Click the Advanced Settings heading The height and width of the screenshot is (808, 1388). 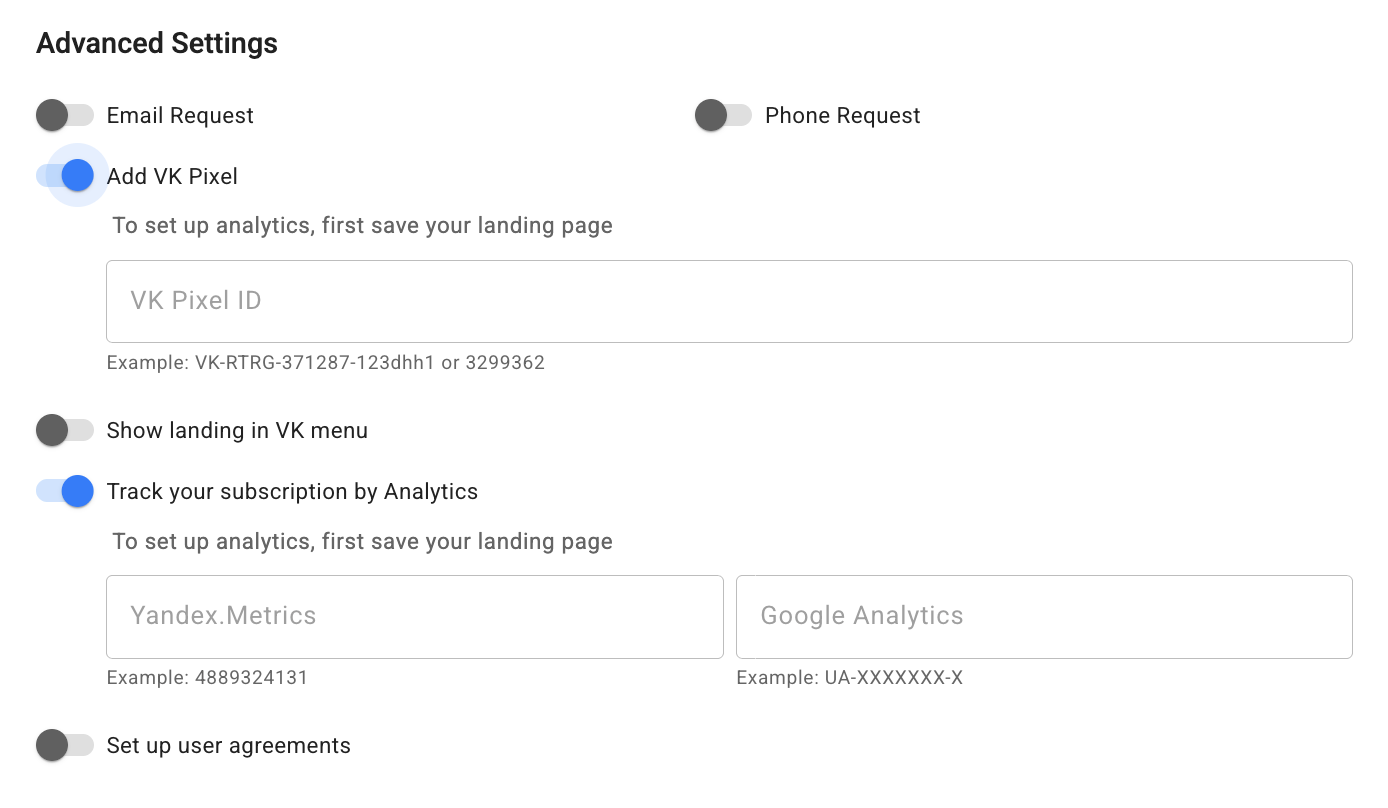click(157, 44)
